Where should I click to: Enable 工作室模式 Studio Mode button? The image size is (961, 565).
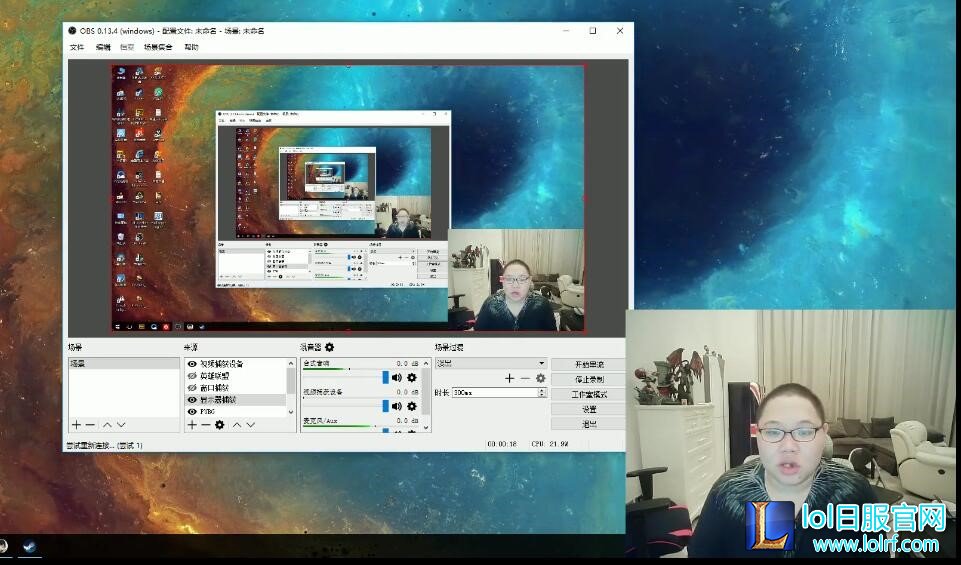[x=589, y=394]
